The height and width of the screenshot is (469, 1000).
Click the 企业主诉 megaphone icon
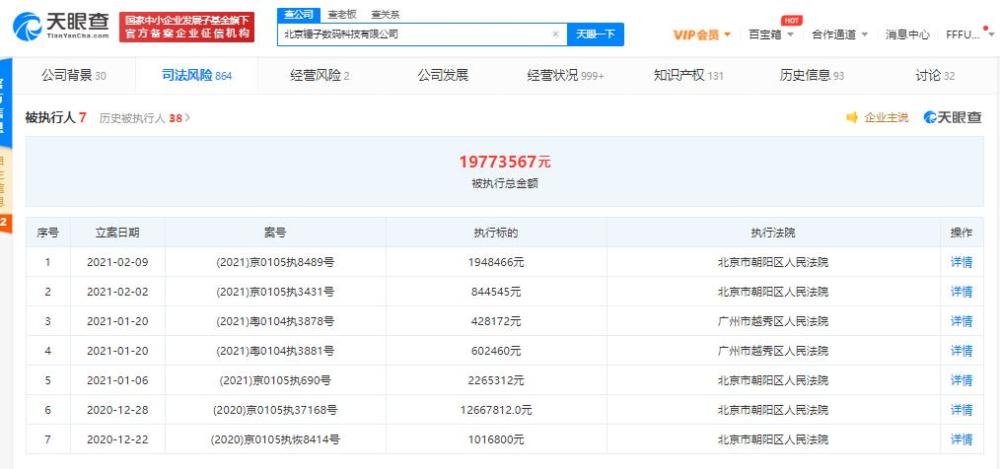(851, 117)
